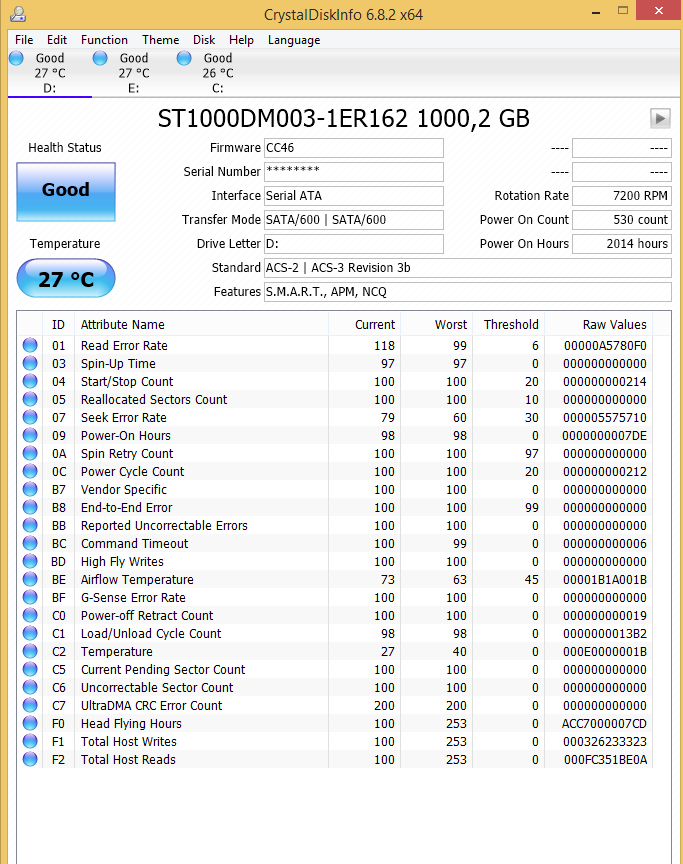Image resolution: width=683 pixels, height=864 pixels.
Task: Click status dot for Vendor Specific
Action: (x=30, y=489)
